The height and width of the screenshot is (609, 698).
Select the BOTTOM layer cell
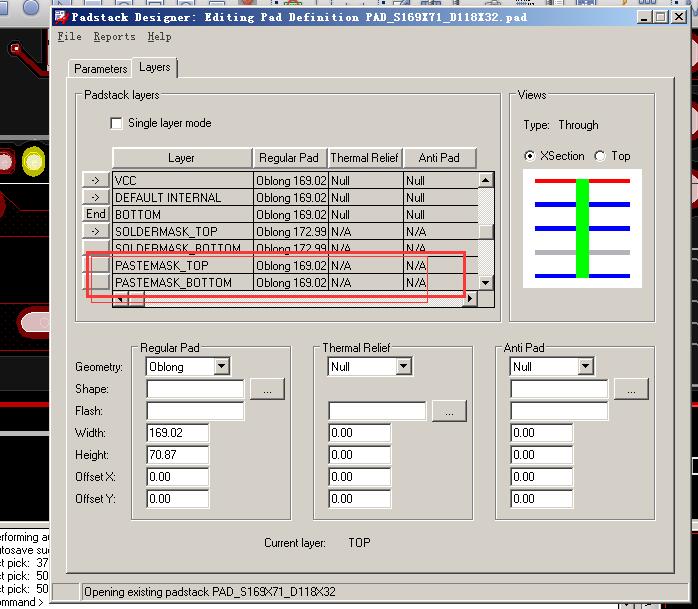point(183,214)
